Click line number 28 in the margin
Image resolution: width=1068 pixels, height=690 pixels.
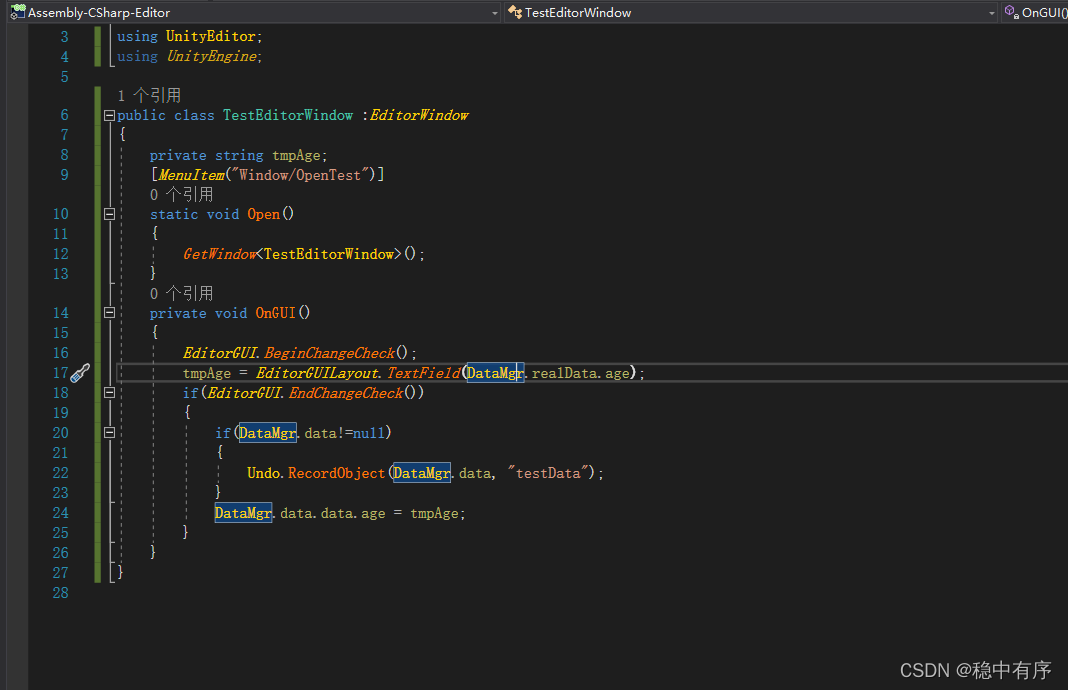point(60,593)
